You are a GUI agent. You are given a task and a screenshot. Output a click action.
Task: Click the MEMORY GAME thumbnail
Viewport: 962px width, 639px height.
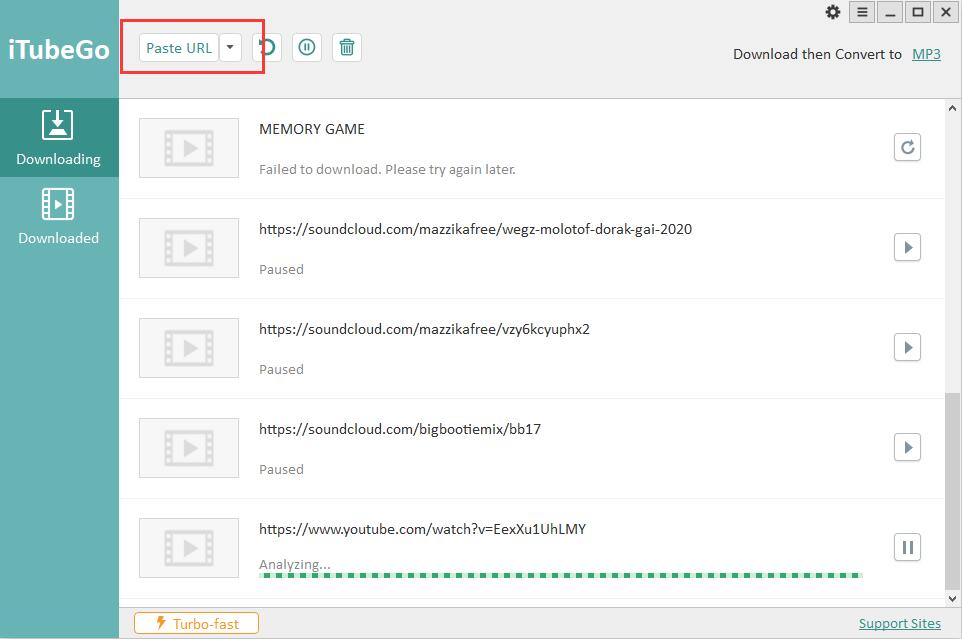click(189, 148)
